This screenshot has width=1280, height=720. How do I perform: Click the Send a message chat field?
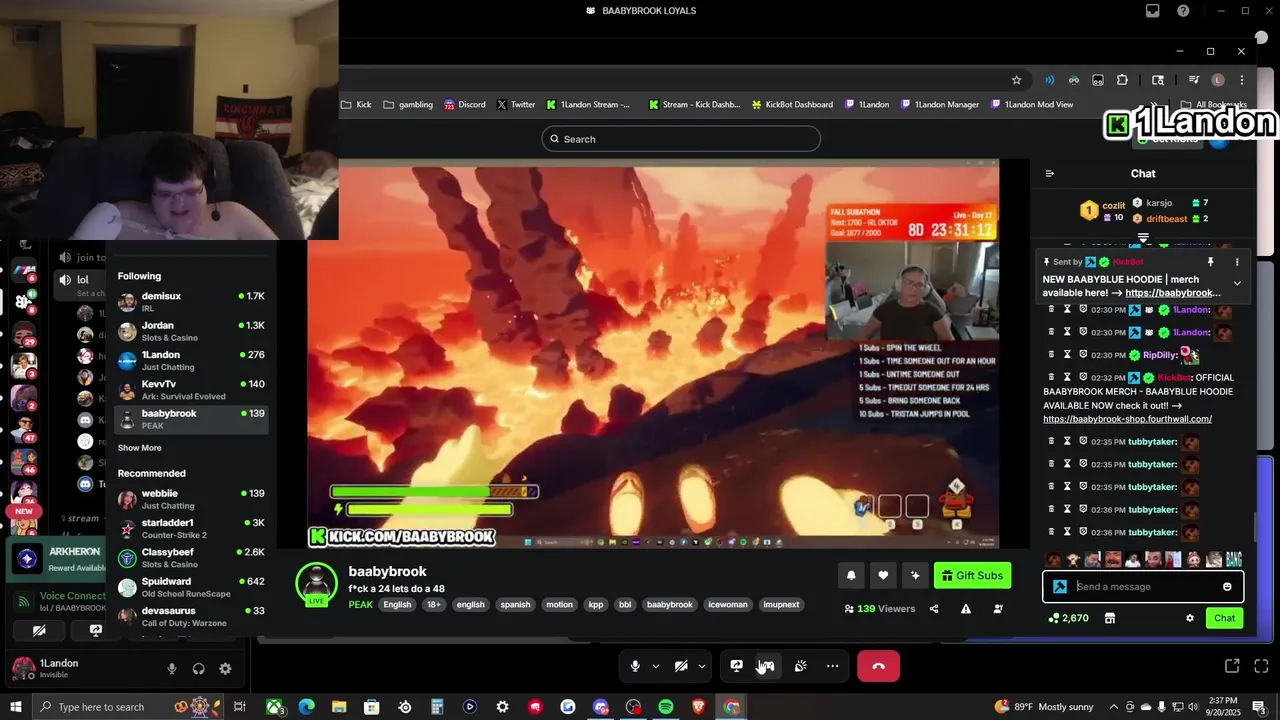click(1143, 587)
